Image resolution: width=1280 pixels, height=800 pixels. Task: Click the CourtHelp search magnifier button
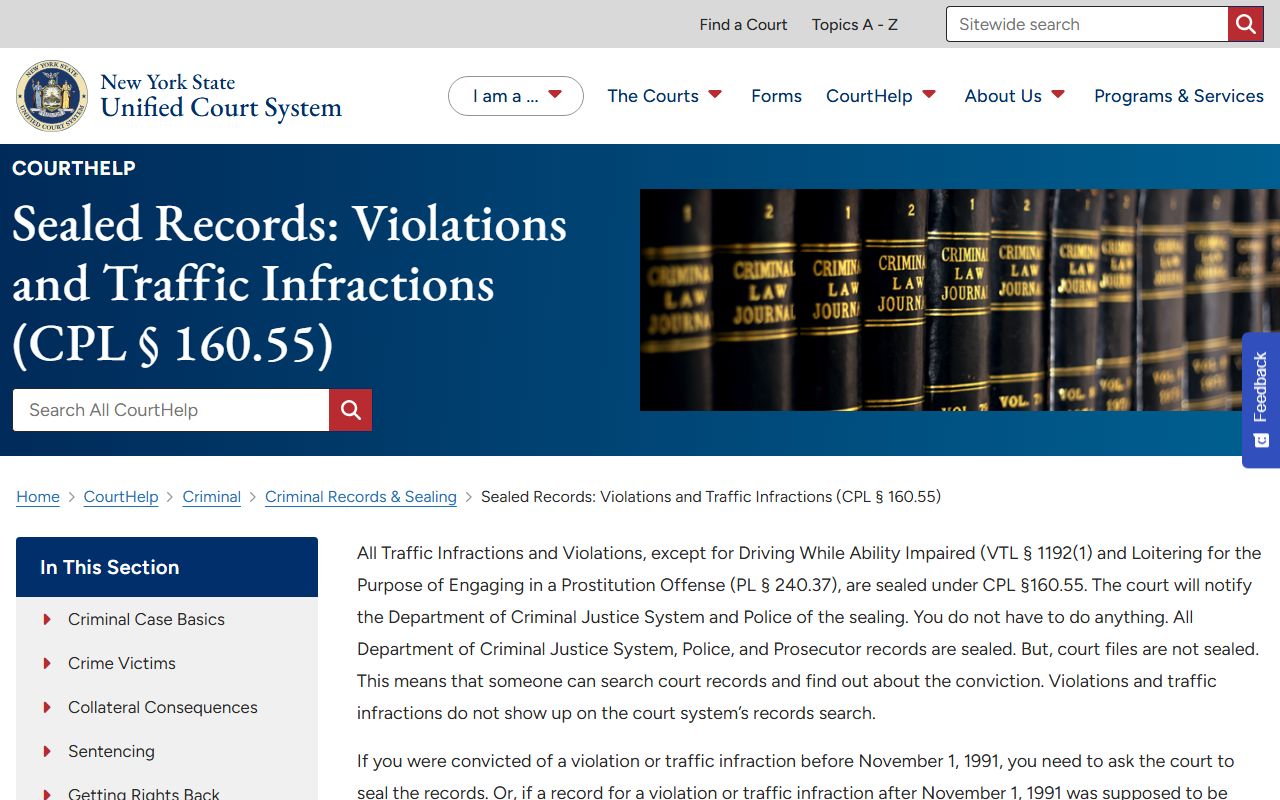point(350,410)
